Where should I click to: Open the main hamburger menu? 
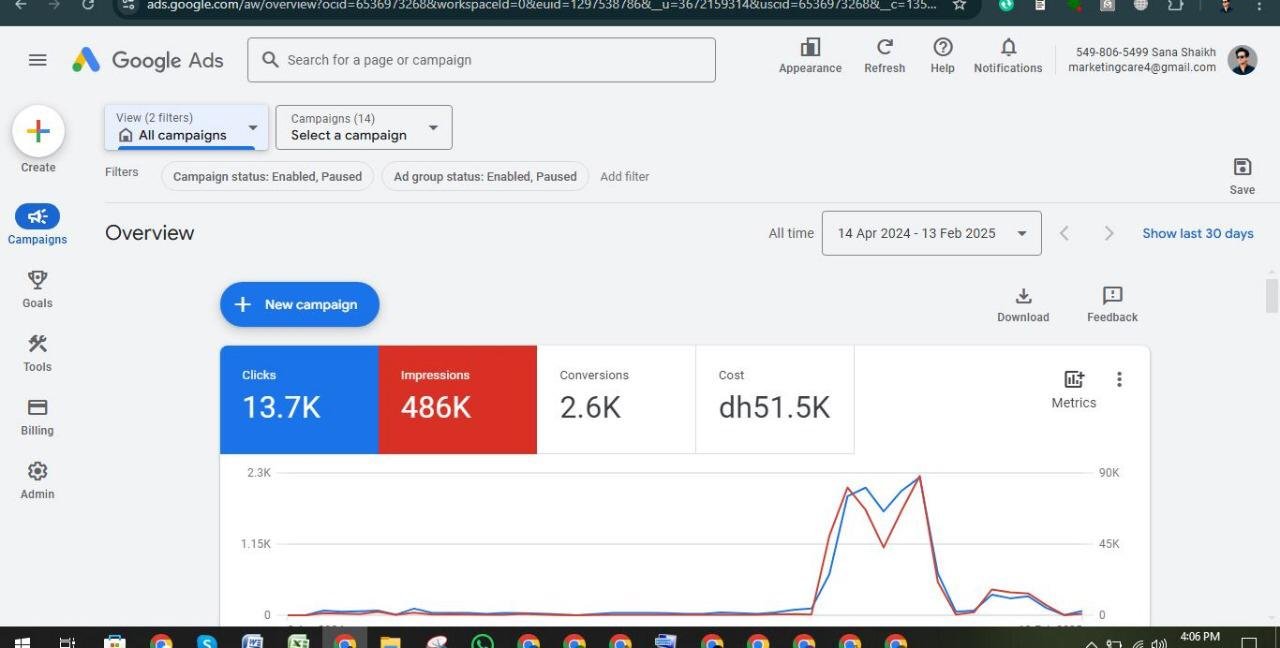pyautogui.click(x=38, y=60)
